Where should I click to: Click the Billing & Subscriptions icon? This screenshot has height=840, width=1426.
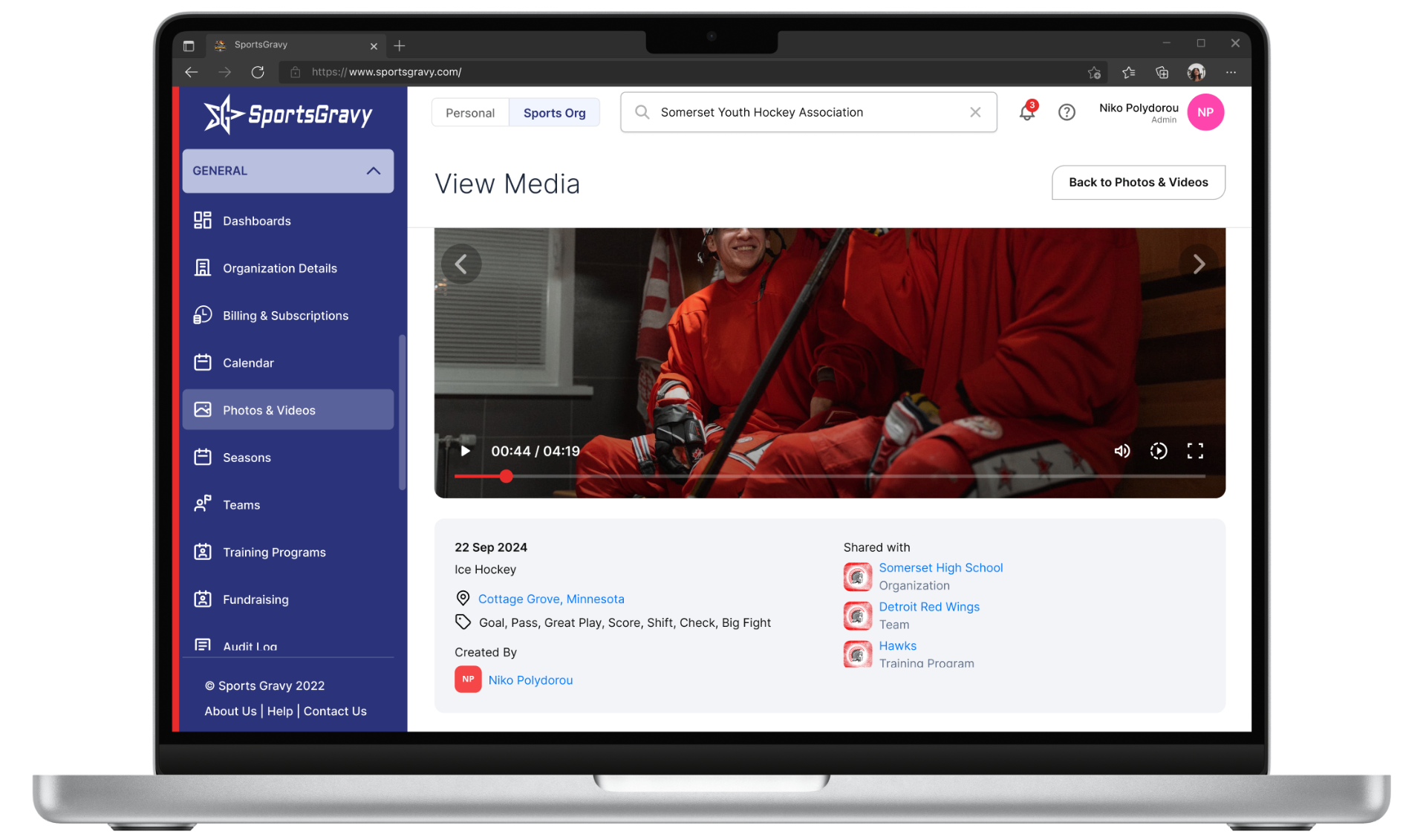click(x=202, y=315)
